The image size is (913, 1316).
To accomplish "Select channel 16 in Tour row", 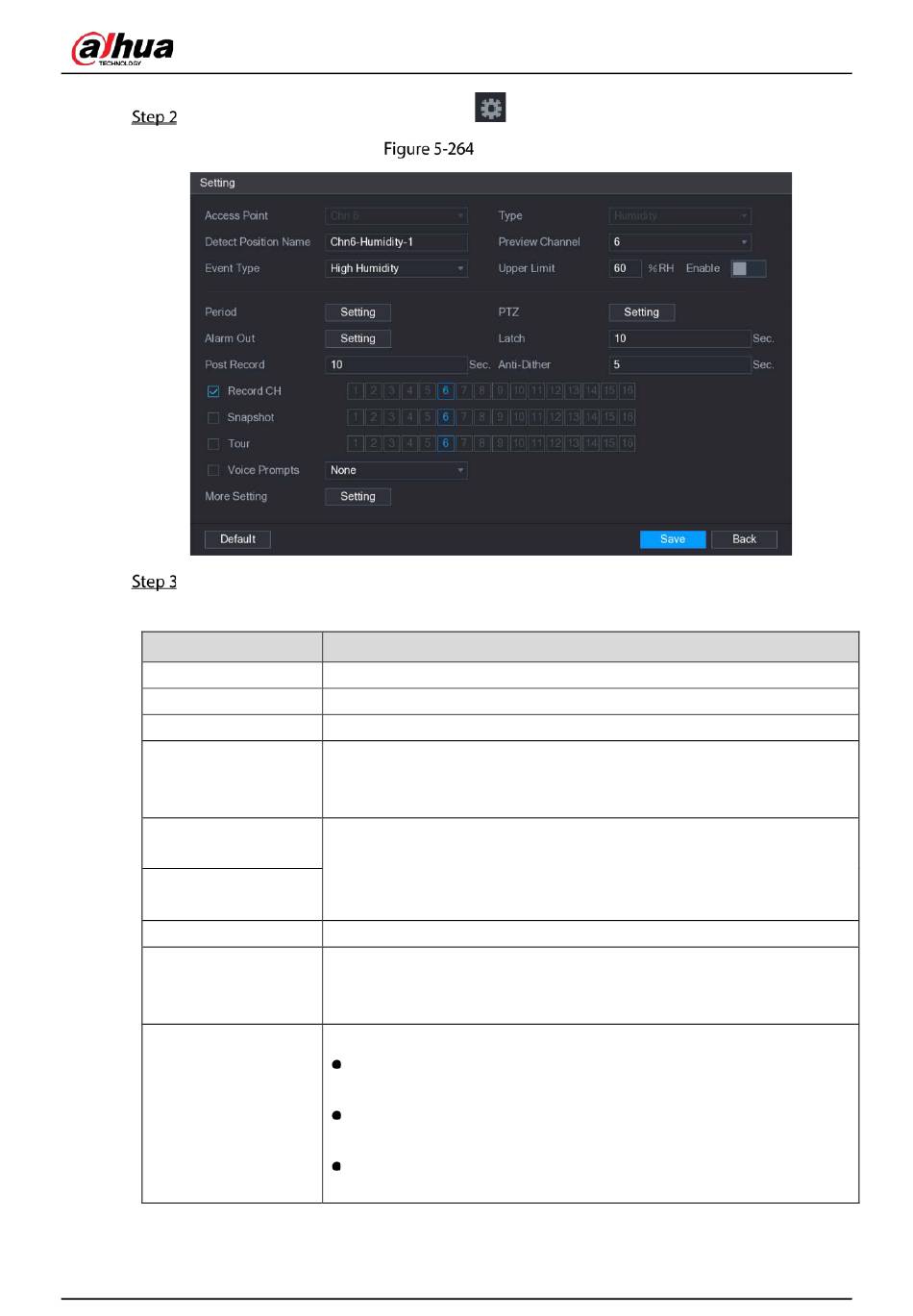I will pos(627,443).
